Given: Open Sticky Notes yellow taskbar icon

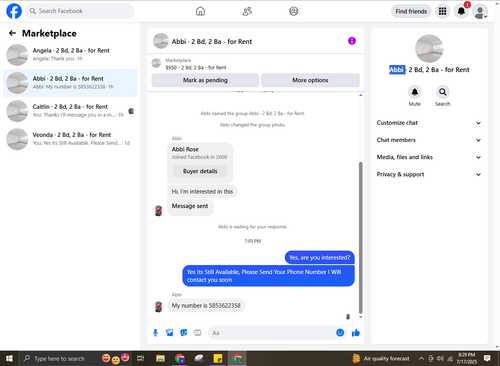Looking at the screenshot, I should 218,359.
